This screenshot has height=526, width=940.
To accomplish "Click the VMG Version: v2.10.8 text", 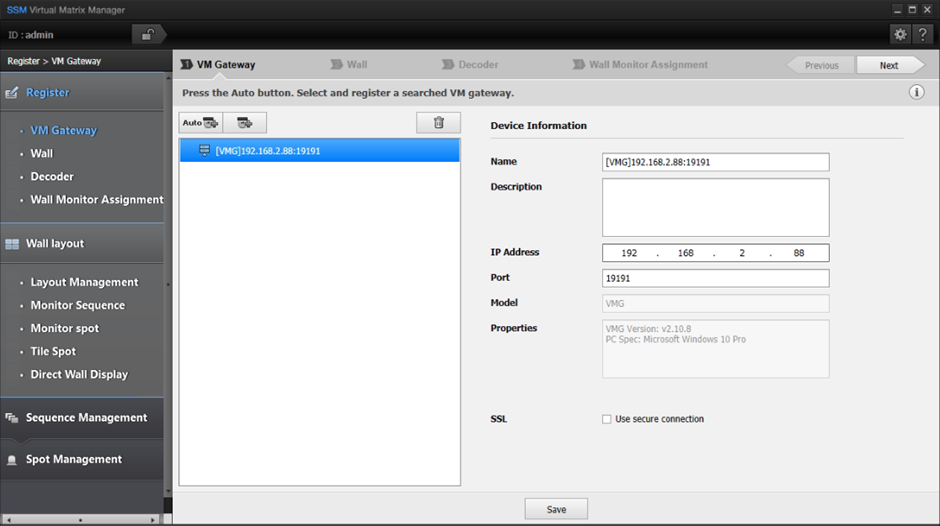I will click(x=648, y=329).
